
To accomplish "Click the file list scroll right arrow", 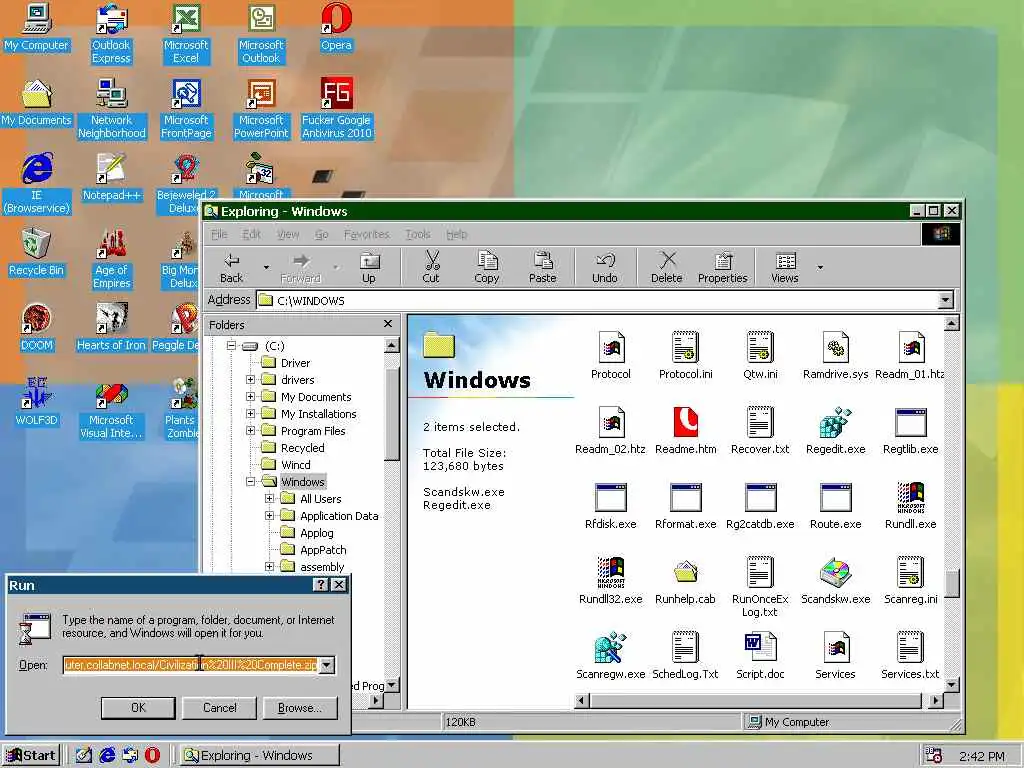I will tap(936, 701).
